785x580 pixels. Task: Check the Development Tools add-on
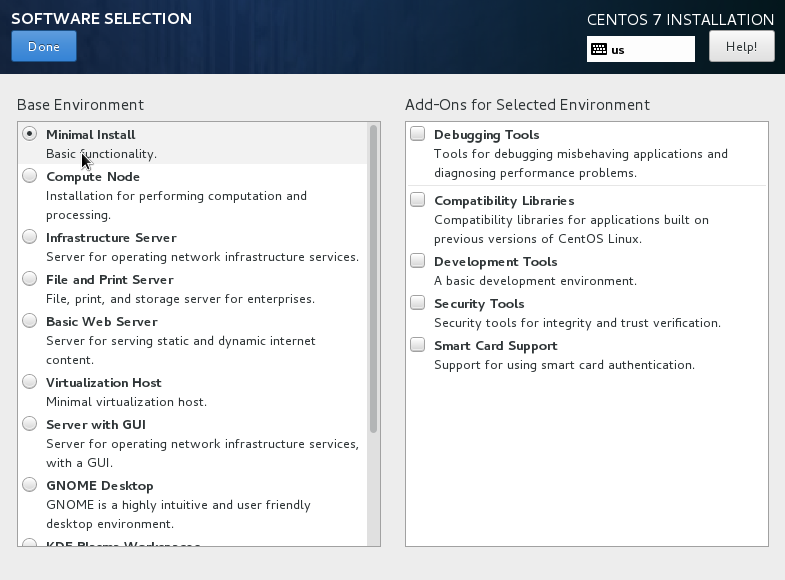pos(418,261)
